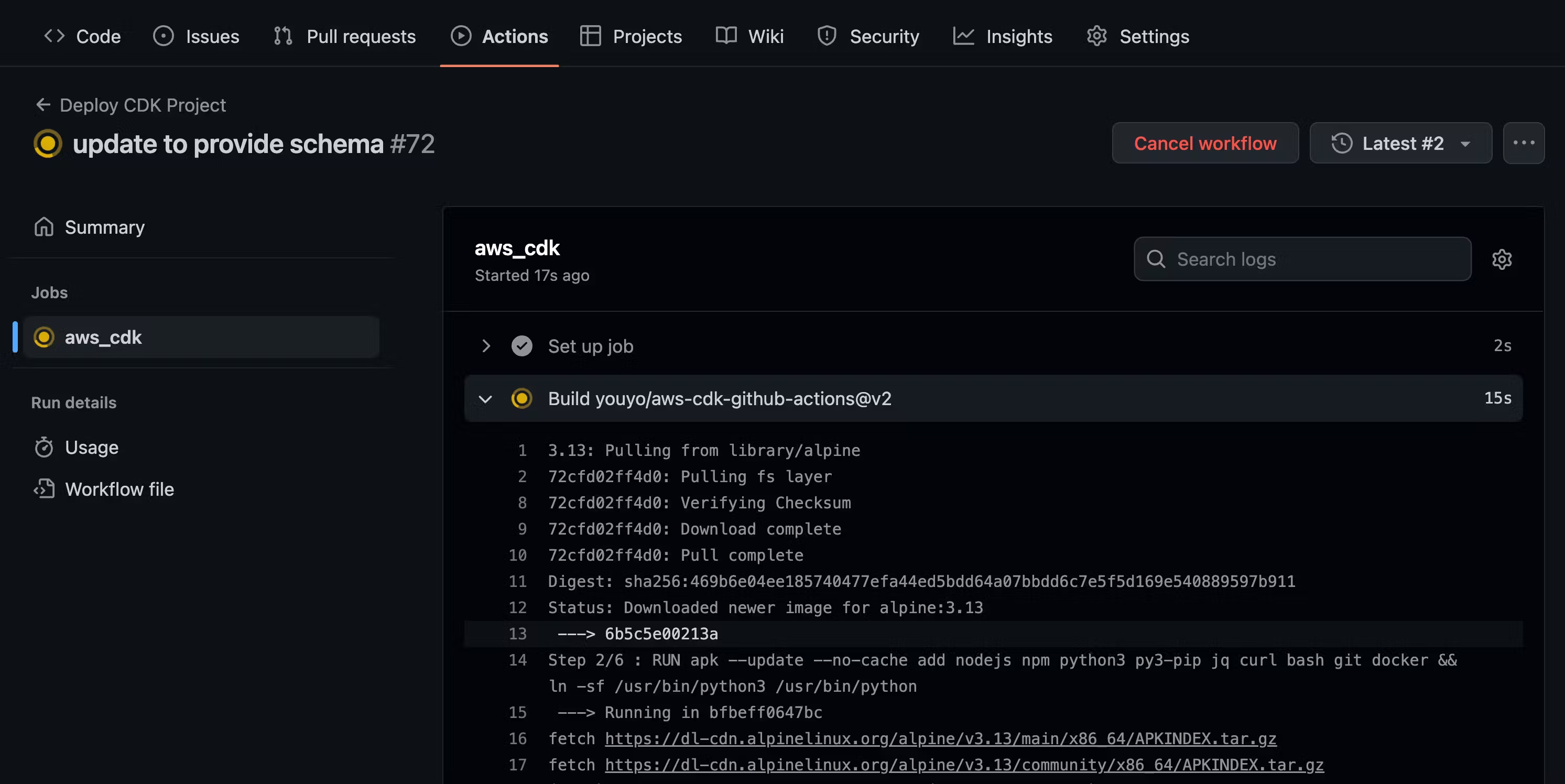The height and width of the screenshot is (784, 1565).
Task: Click the back arrow beside Deploy CDK Project
Action: (x=42, y=105)
